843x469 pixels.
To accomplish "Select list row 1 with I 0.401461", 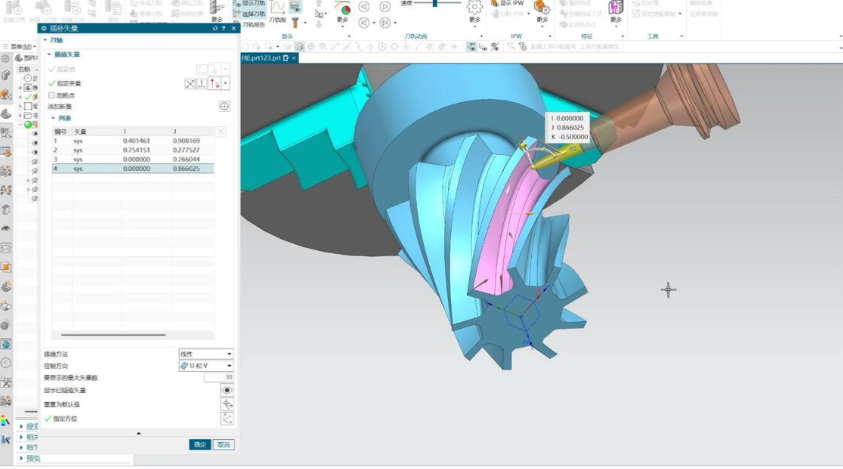I will click(x=133, y=141).
